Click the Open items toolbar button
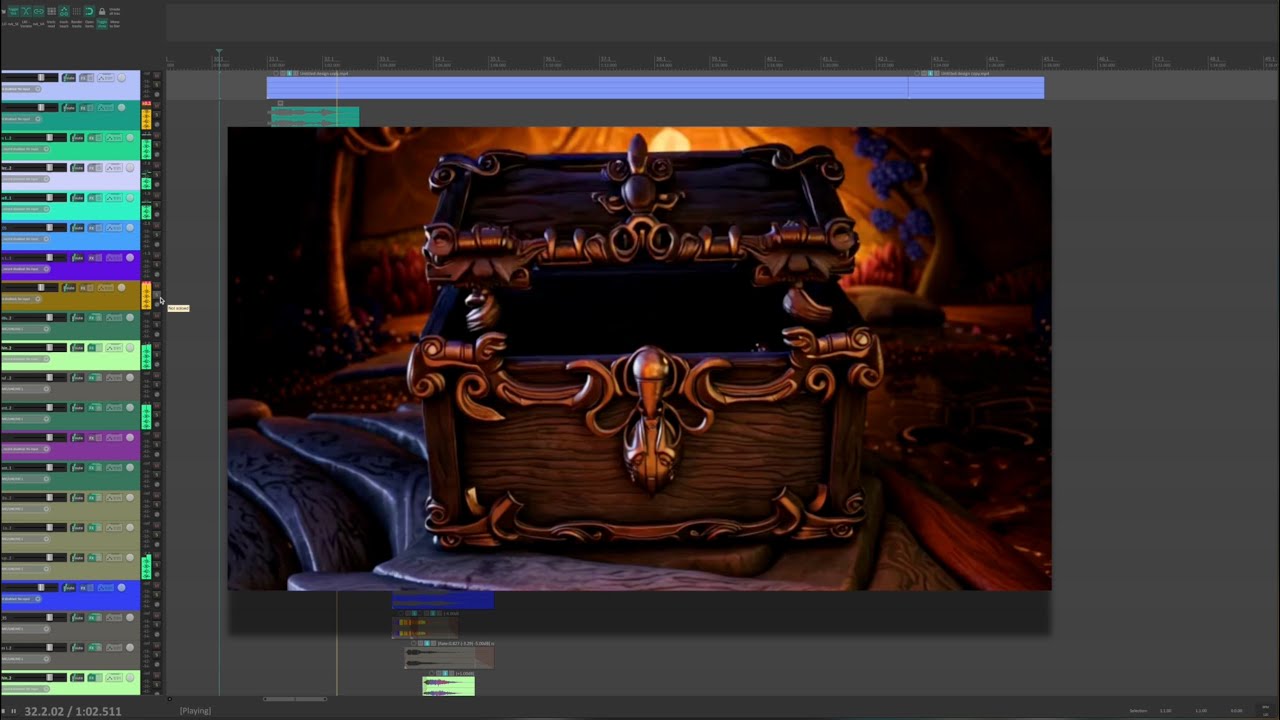Viewport: 1280px width, 720px height. tap(89, 24)
